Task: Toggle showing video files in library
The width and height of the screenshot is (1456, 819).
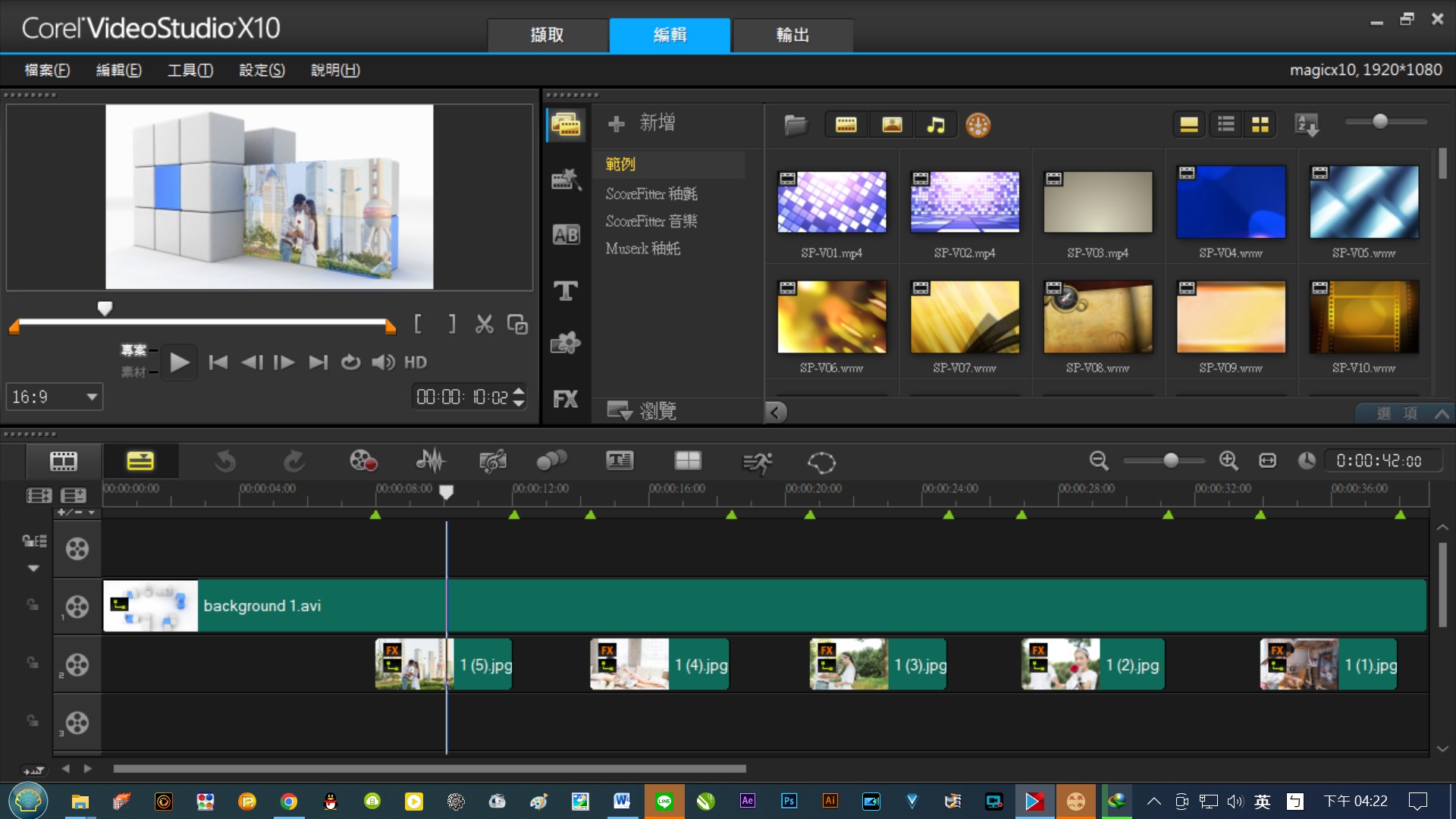Action: point(846,125)
